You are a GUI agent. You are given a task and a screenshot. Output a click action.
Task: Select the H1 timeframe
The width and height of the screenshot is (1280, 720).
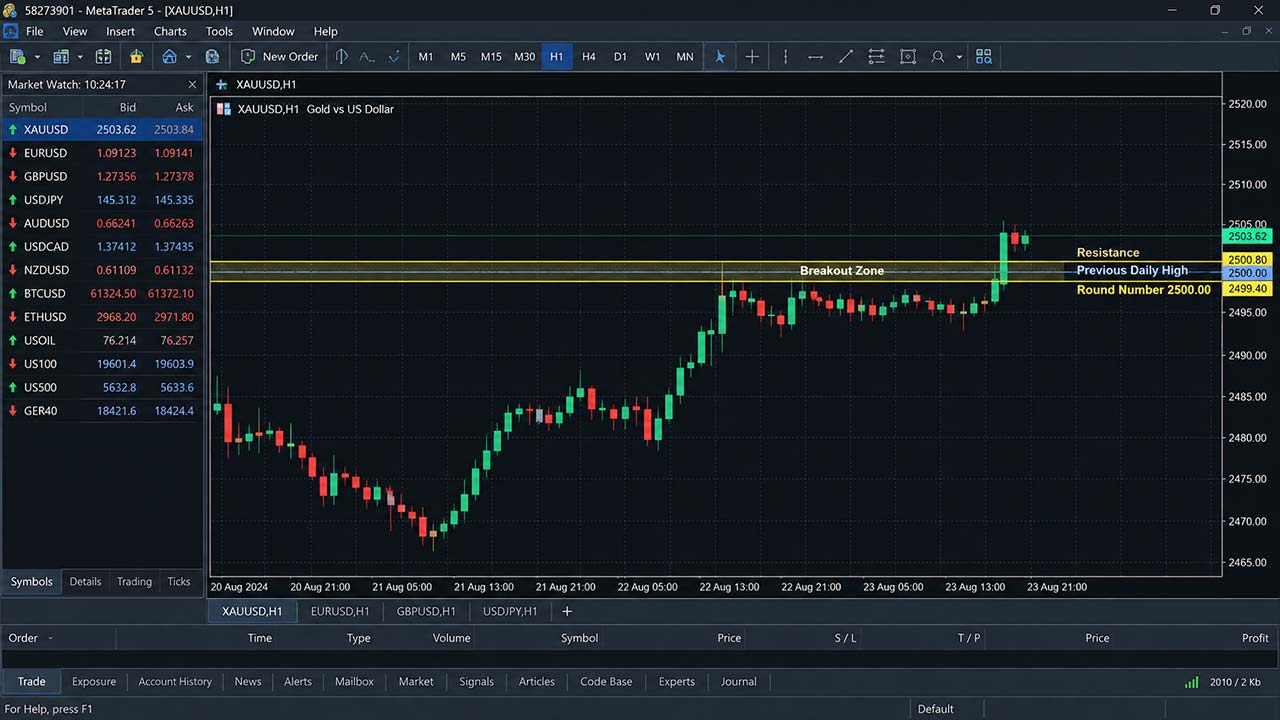pos(557,57)
